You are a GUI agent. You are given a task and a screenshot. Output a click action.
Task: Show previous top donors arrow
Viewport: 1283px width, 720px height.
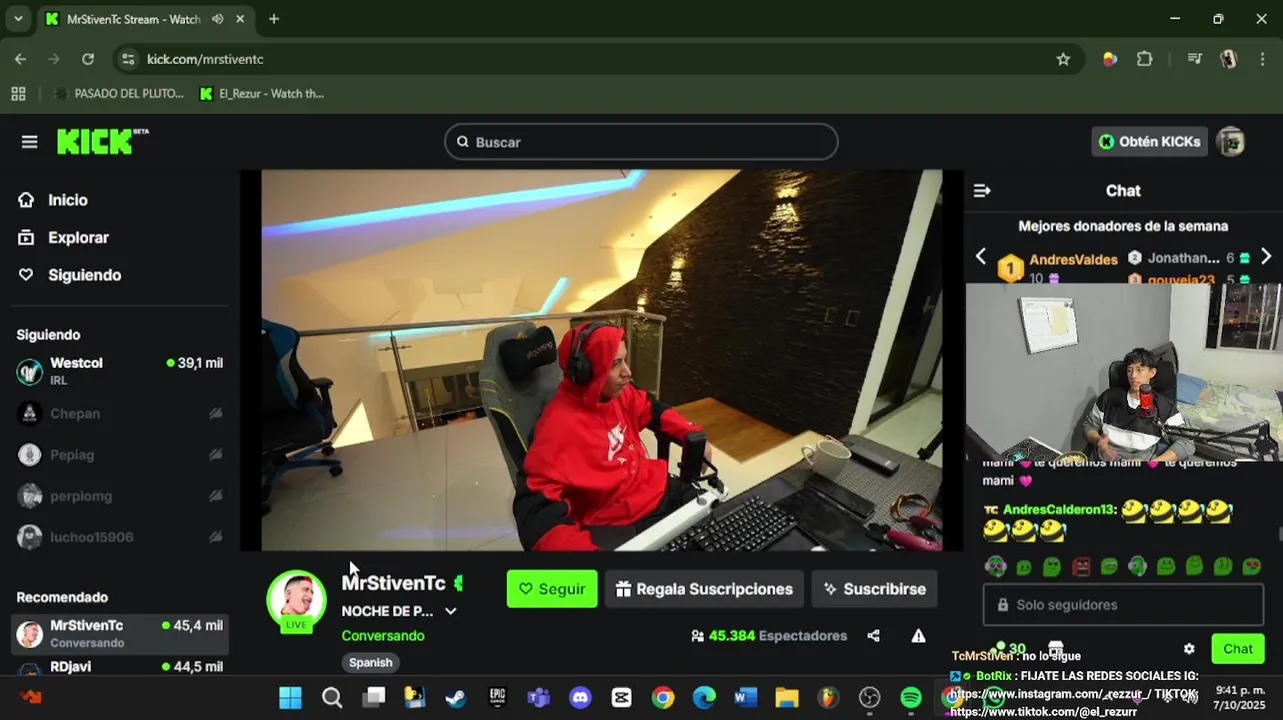pos(980,257)
